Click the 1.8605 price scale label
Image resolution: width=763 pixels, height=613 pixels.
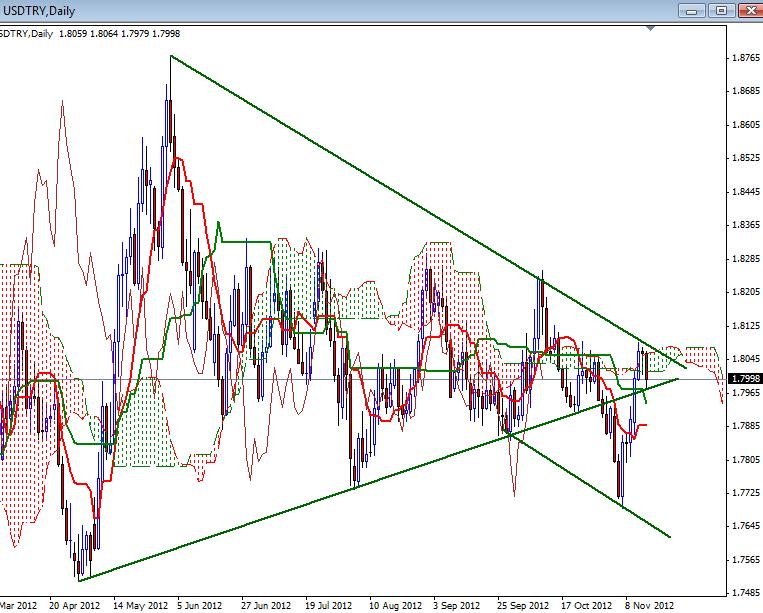(x=746, y=125)
